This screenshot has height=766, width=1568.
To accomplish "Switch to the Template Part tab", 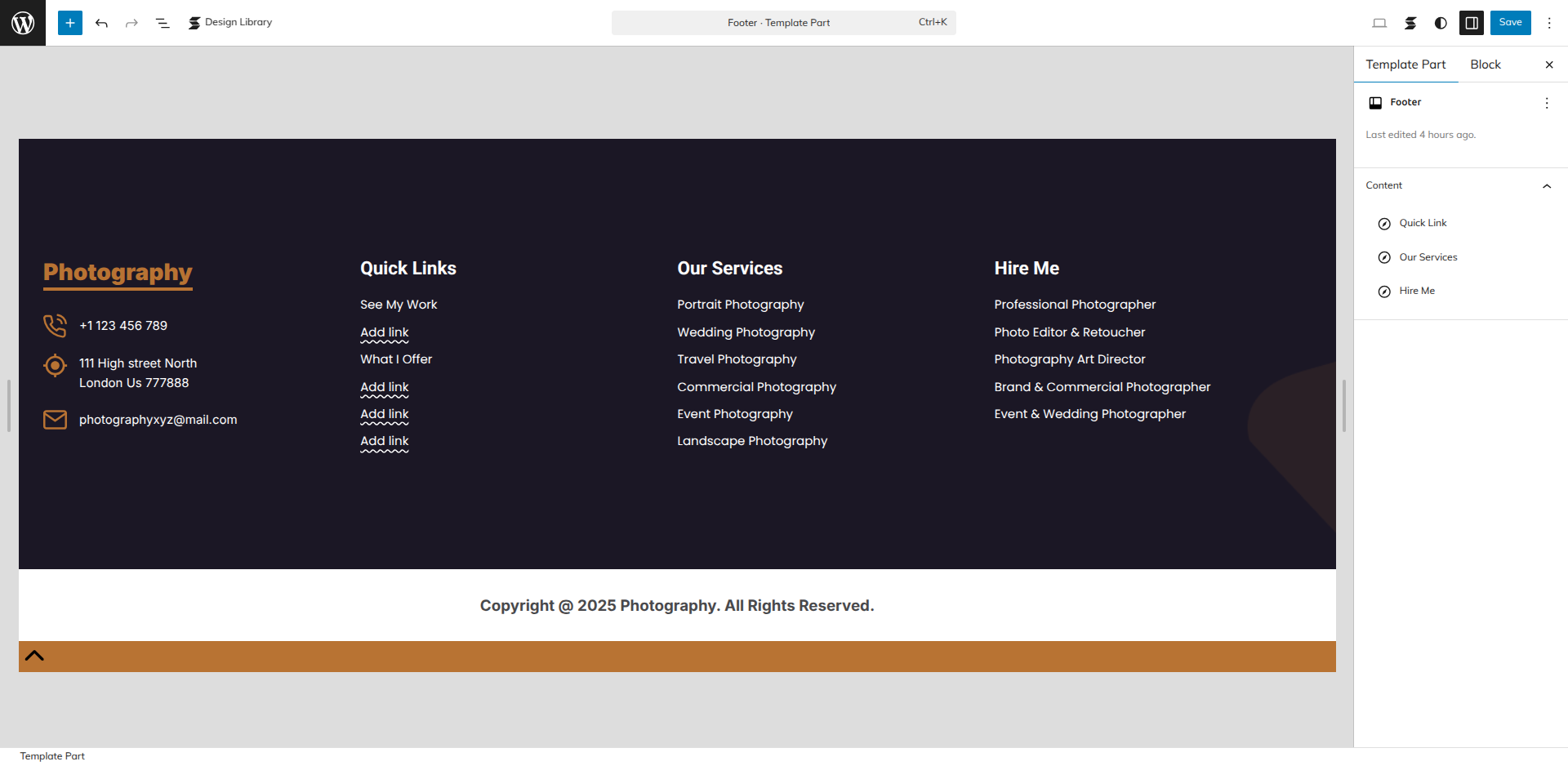I will pos(1405,65).
